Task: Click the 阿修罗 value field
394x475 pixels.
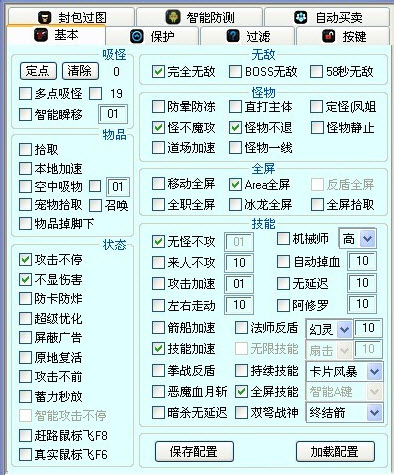Action: [x=362, y=304]
